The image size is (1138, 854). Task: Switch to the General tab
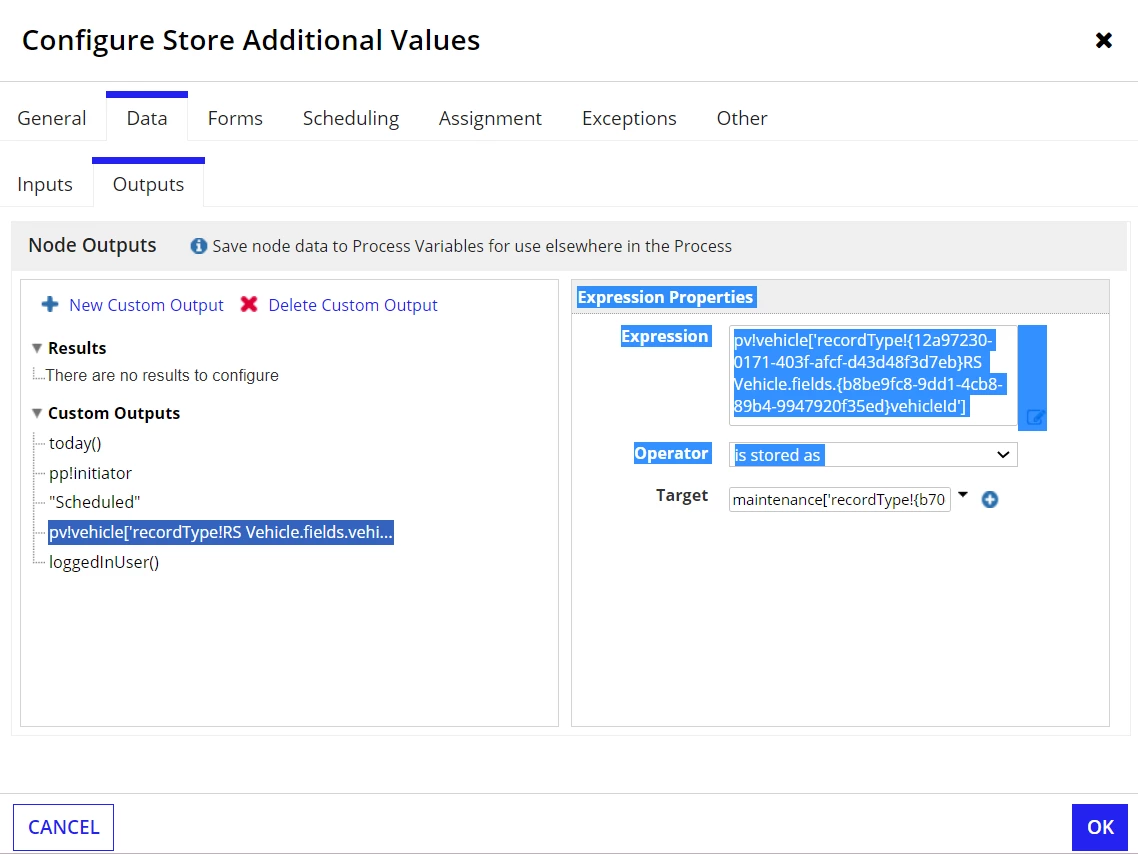tap(52, 118)
